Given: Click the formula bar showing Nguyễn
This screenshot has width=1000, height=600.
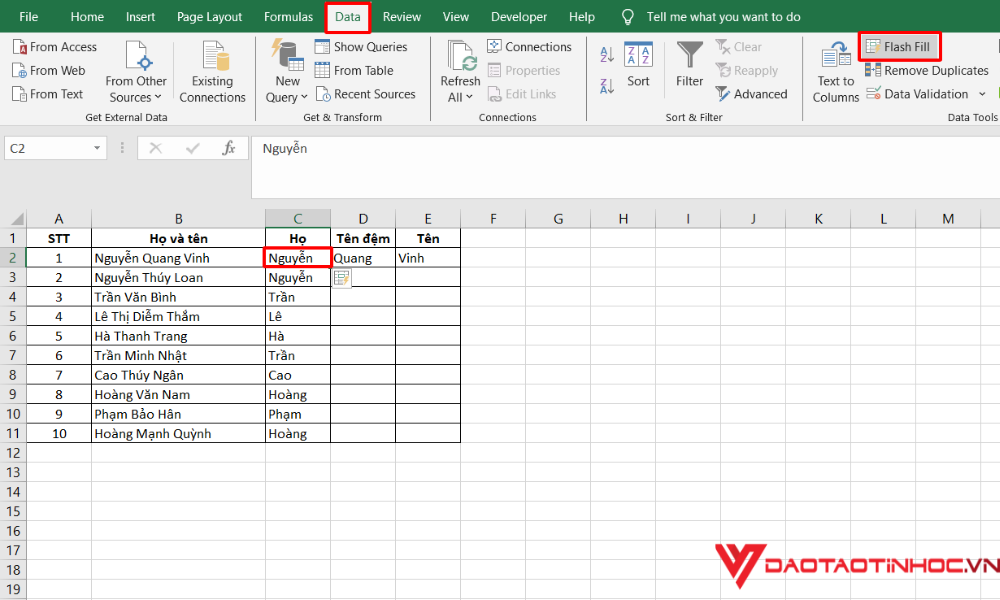Looking at the screenshot, I should point(625,166).
